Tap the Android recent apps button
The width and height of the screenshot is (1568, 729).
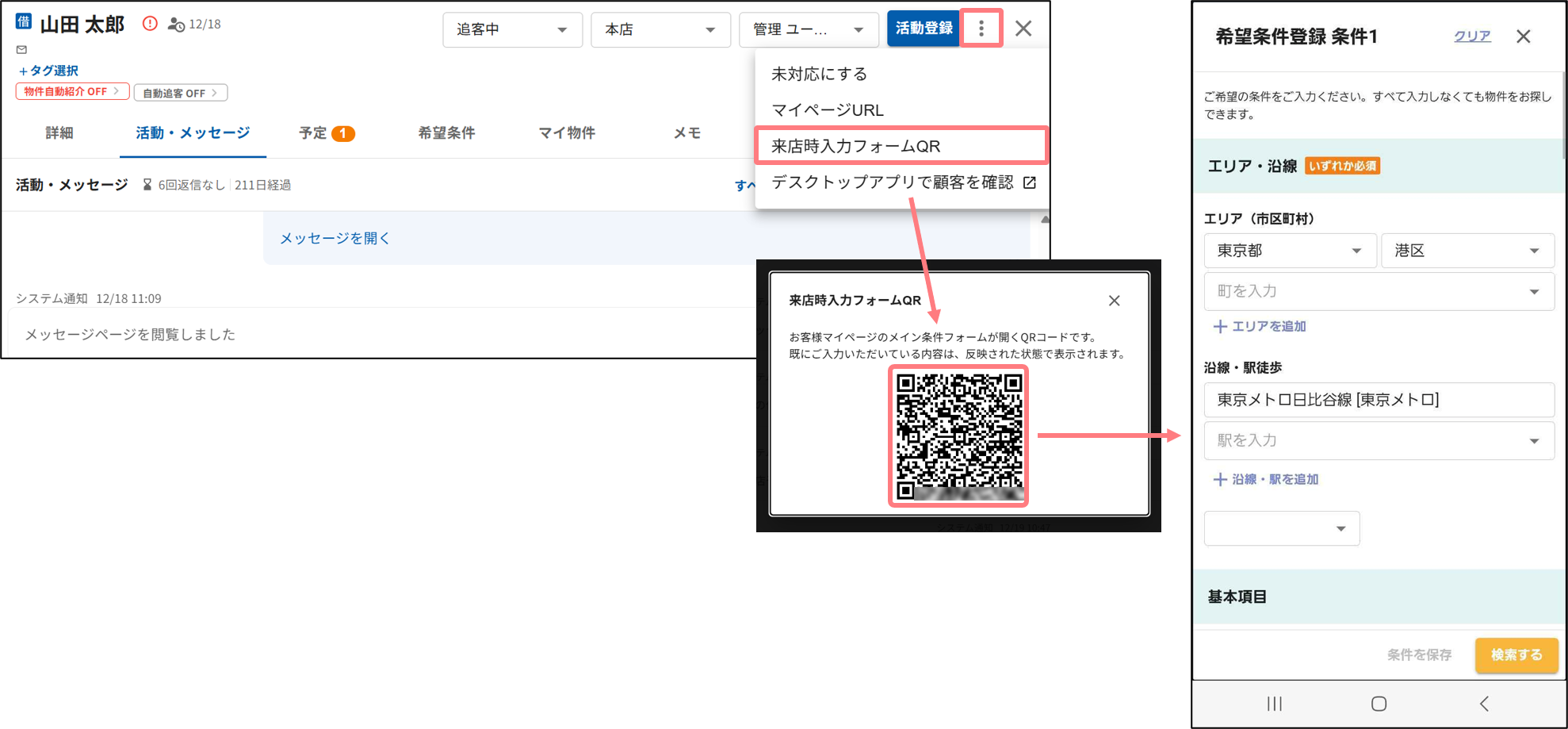point(1275,704)
